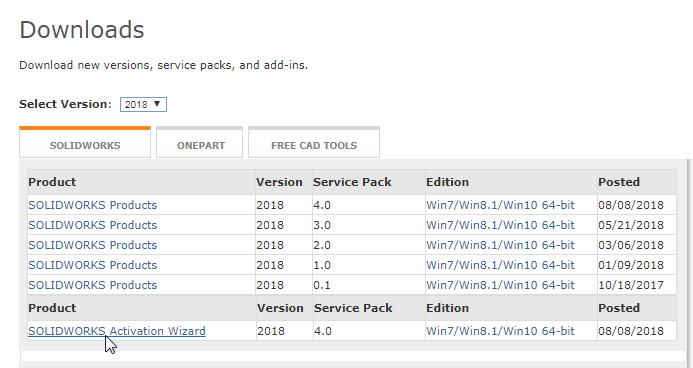Click the Win7/Win8.1/Win10 64-bit edition posted 10/18/2017

coord(500,285)
